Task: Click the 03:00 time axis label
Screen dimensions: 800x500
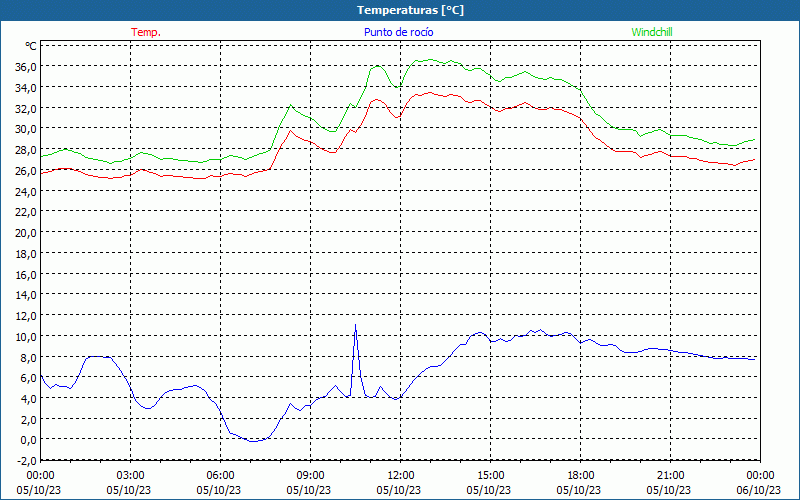Action: tap(131, 476)
